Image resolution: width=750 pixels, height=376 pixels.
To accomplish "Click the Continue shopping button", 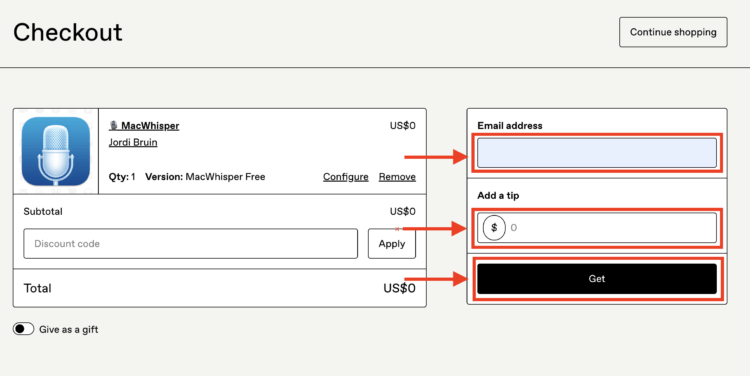I will click(673, 32).
